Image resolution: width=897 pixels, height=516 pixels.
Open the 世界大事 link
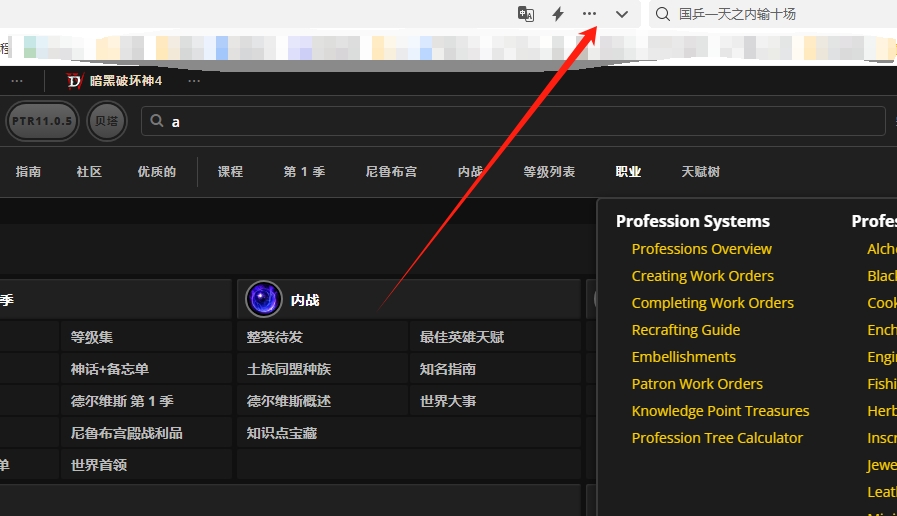(448, 401)
